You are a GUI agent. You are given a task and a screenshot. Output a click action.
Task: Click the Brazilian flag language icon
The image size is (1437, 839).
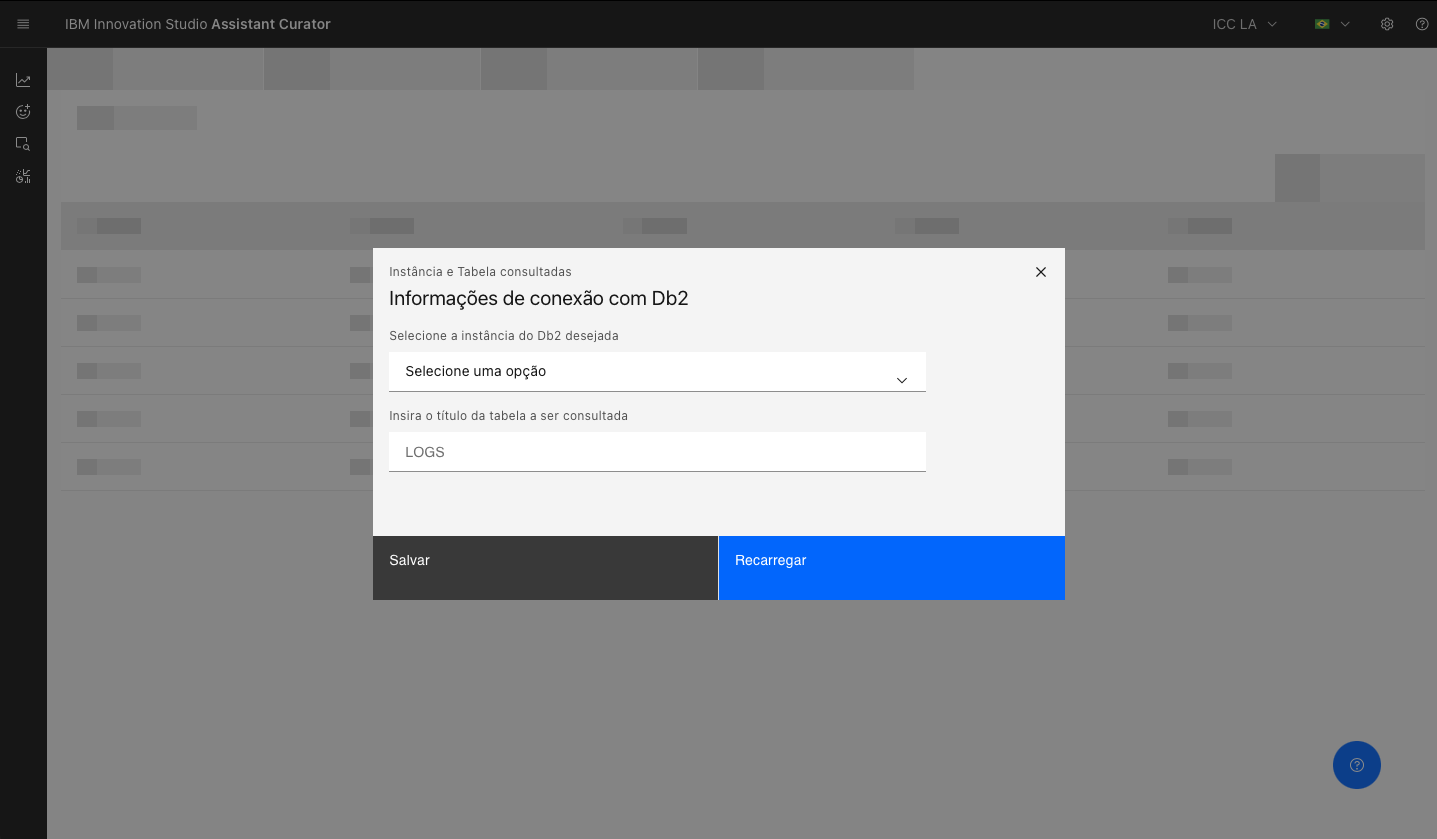point(1321,23)
